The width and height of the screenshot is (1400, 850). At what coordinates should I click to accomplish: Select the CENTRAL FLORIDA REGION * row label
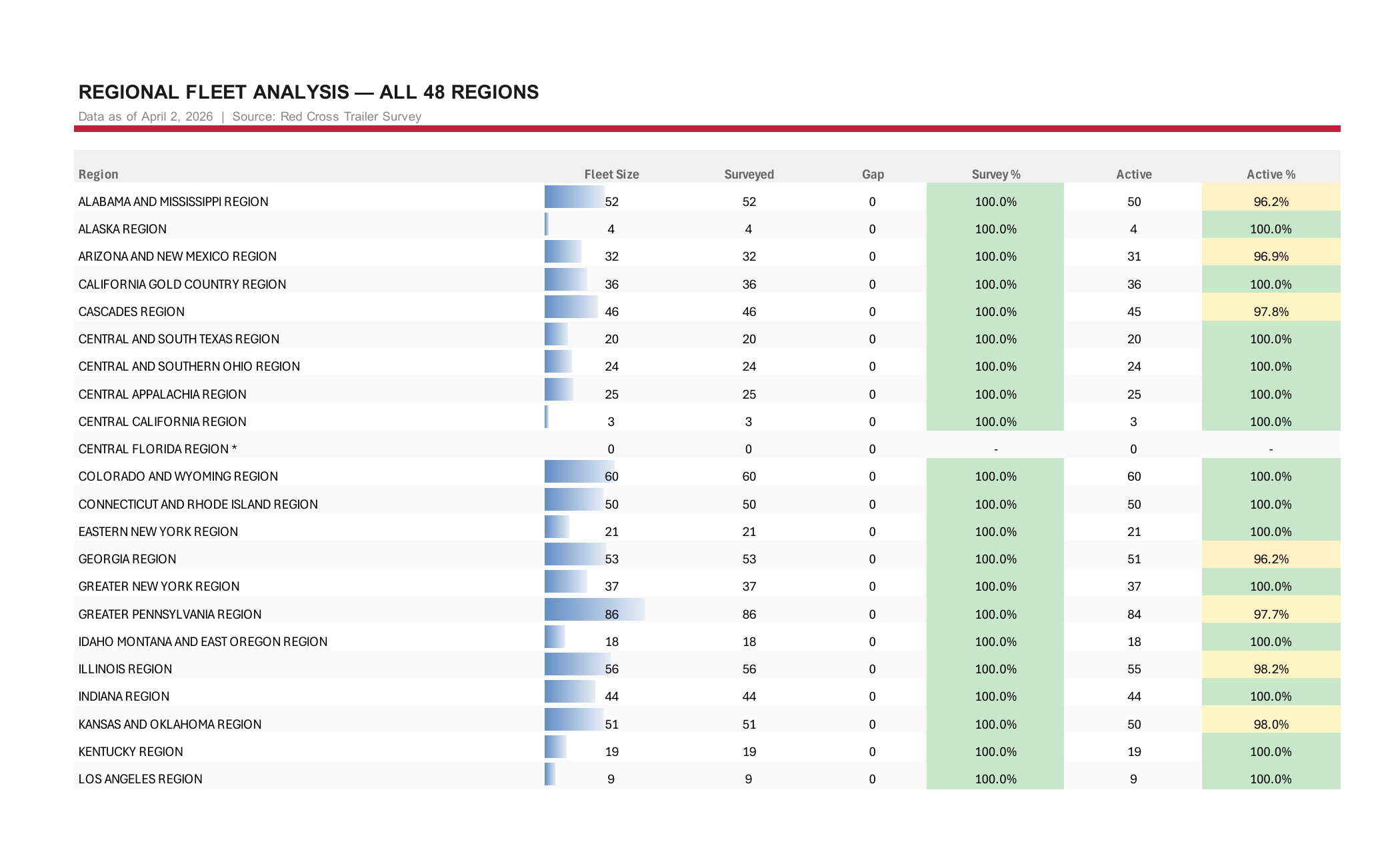(157, 449)
